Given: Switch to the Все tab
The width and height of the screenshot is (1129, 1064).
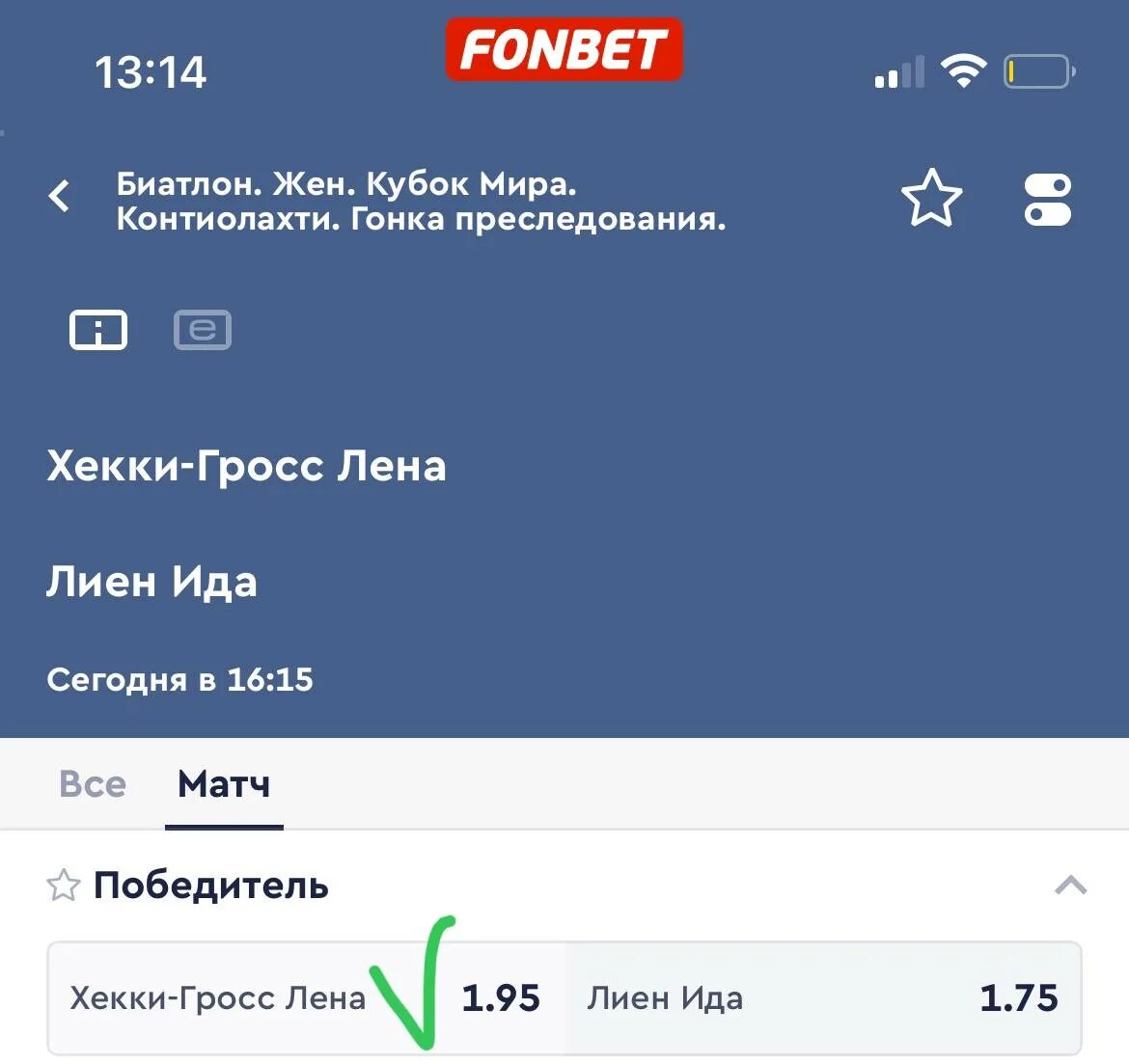Looking at the screenshot, I should tap(93, 784).
